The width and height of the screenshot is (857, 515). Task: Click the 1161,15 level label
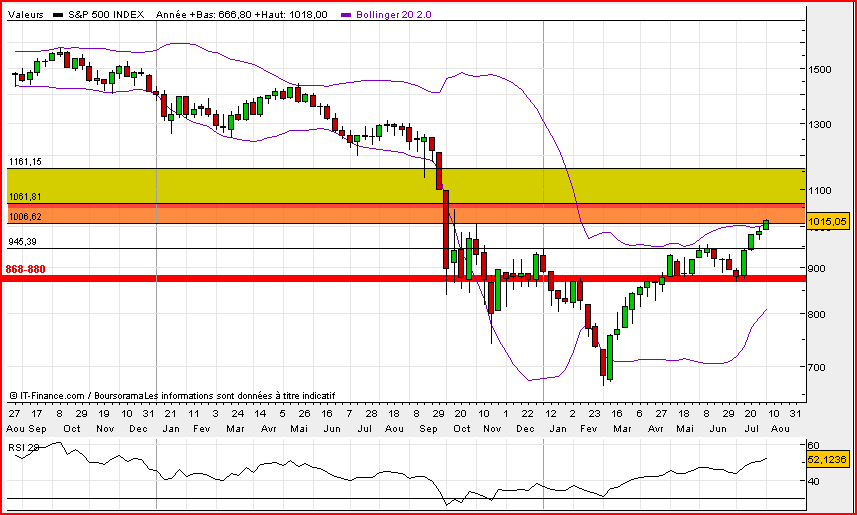pyautogui.click(x=25, y=161)
